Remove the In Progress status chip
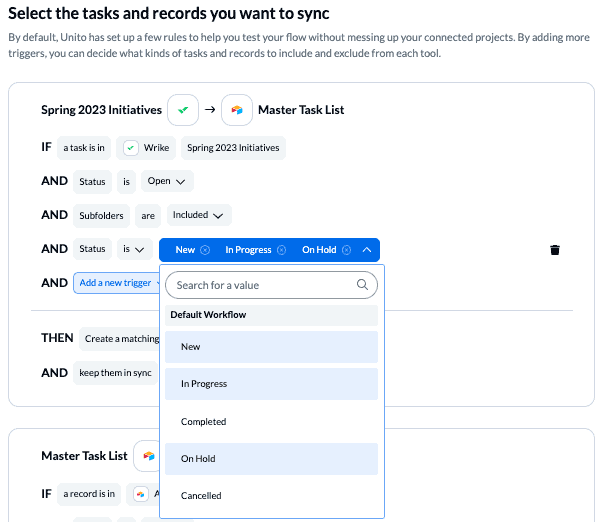 [281, 250]
